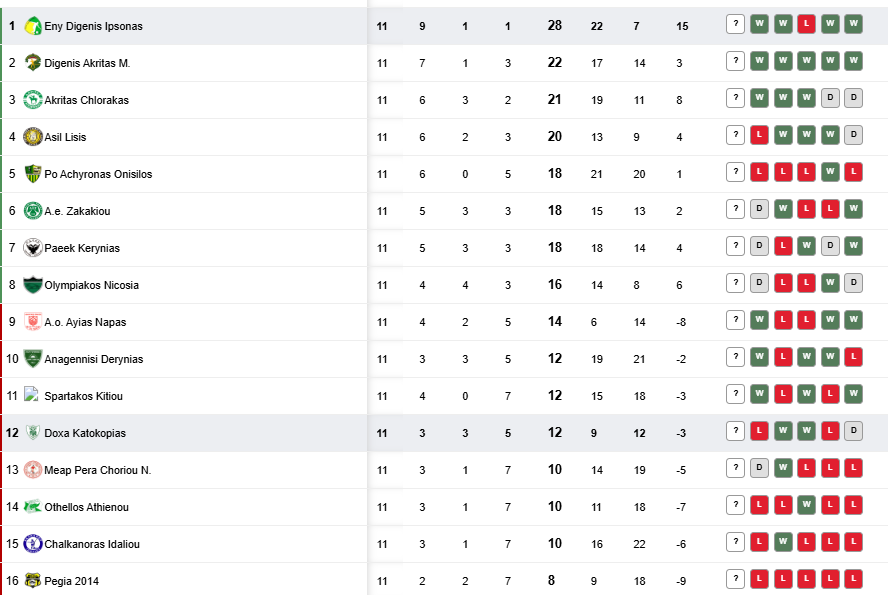Image resolution: width=888 pixels, height=595 pixels.
Task: Select the Anagennisi Derynias table row
Action: pos(444,359)
